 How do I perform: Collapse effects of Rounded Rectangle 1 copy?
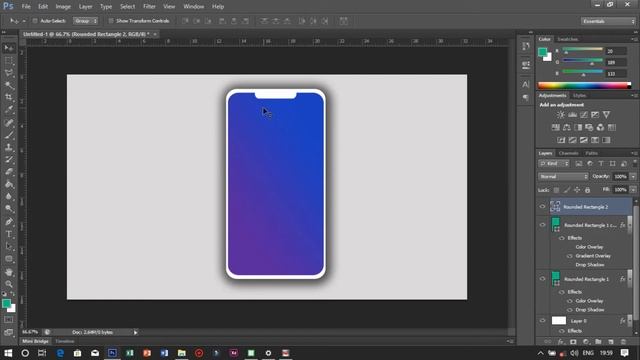[629, 225]
